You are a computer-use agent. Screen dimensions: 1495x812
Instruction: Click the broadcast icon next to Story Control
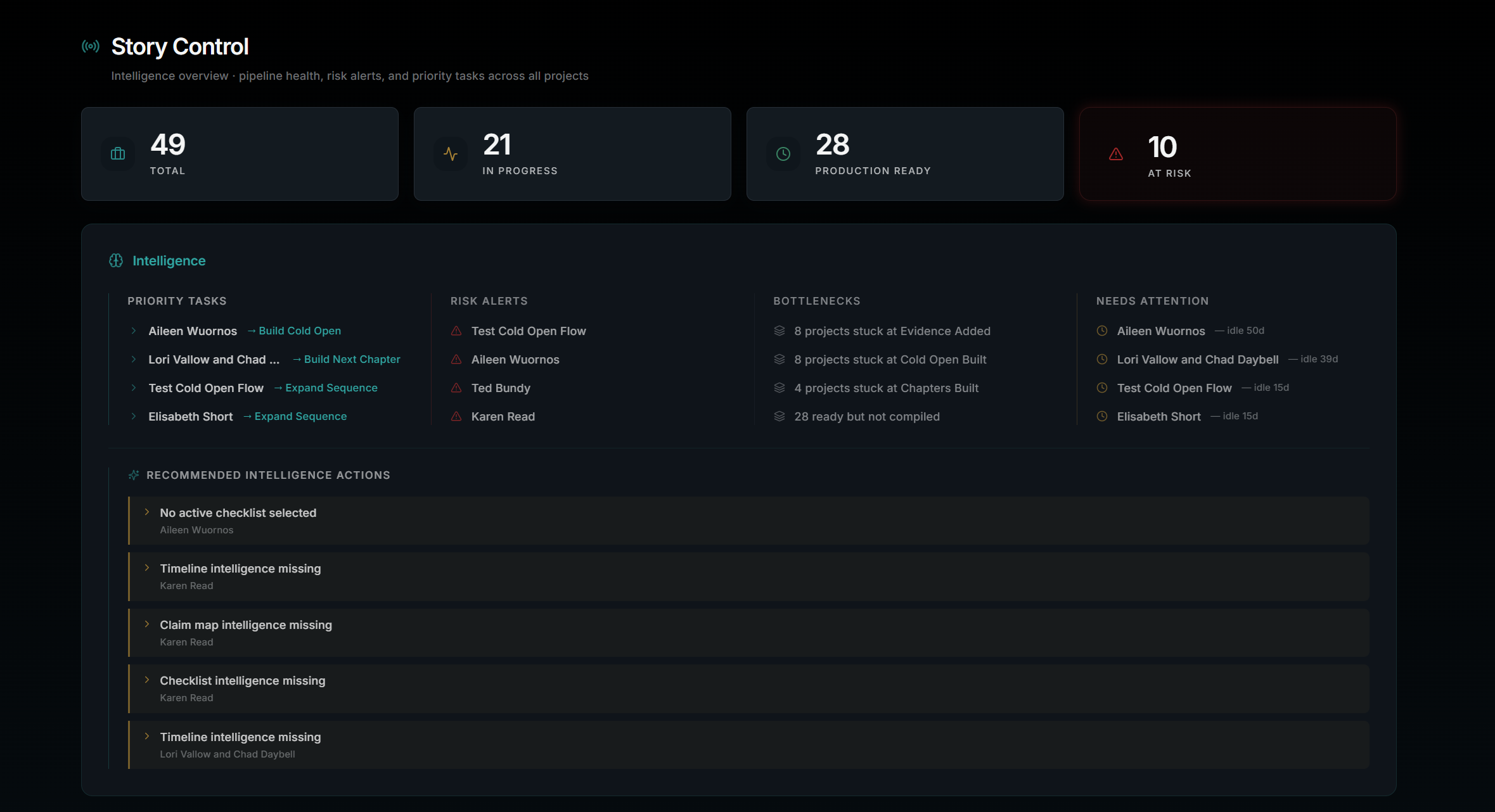tap(91, 46)
